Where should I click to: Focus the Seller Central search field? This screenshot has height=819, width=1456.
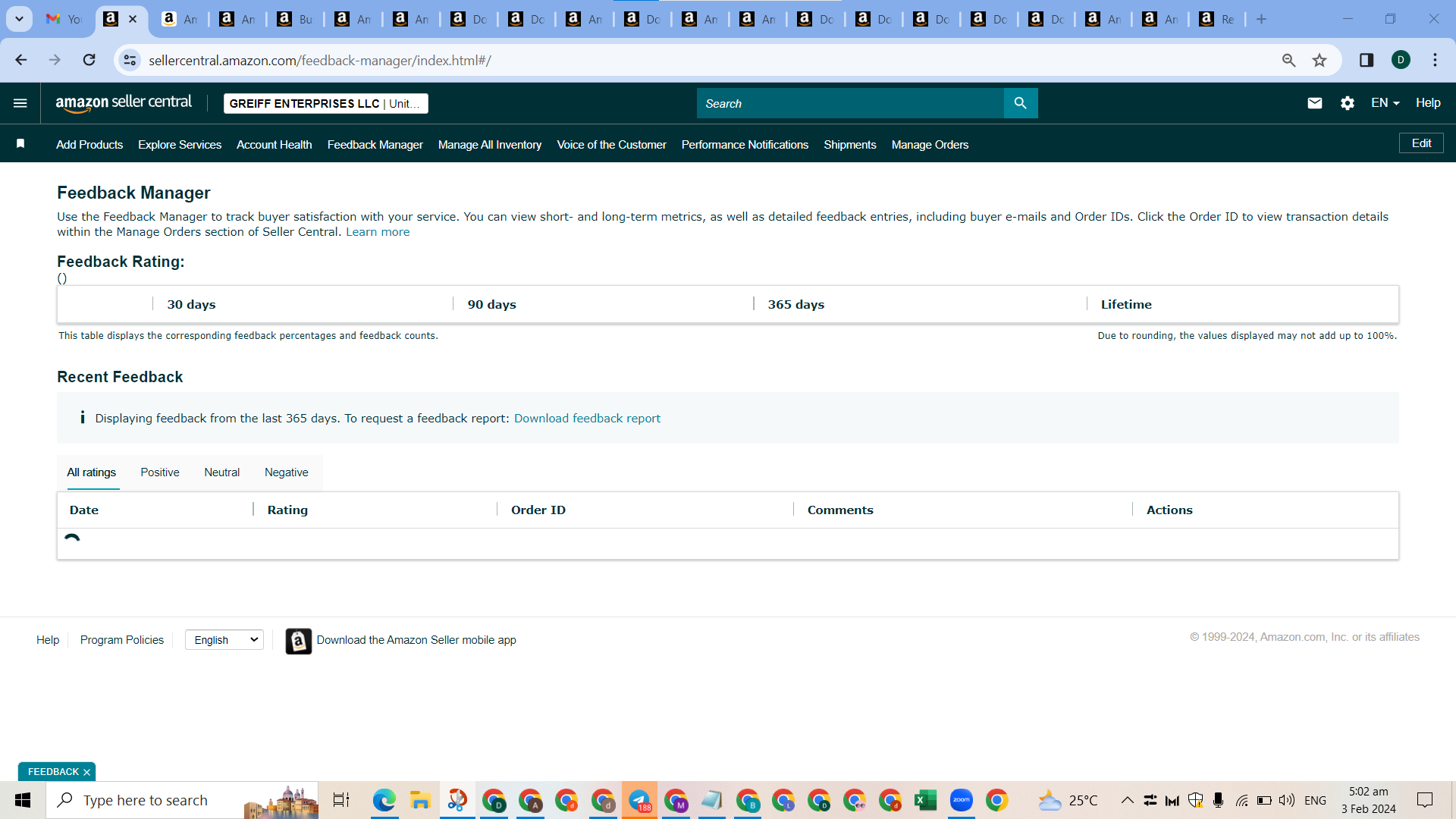850,103
